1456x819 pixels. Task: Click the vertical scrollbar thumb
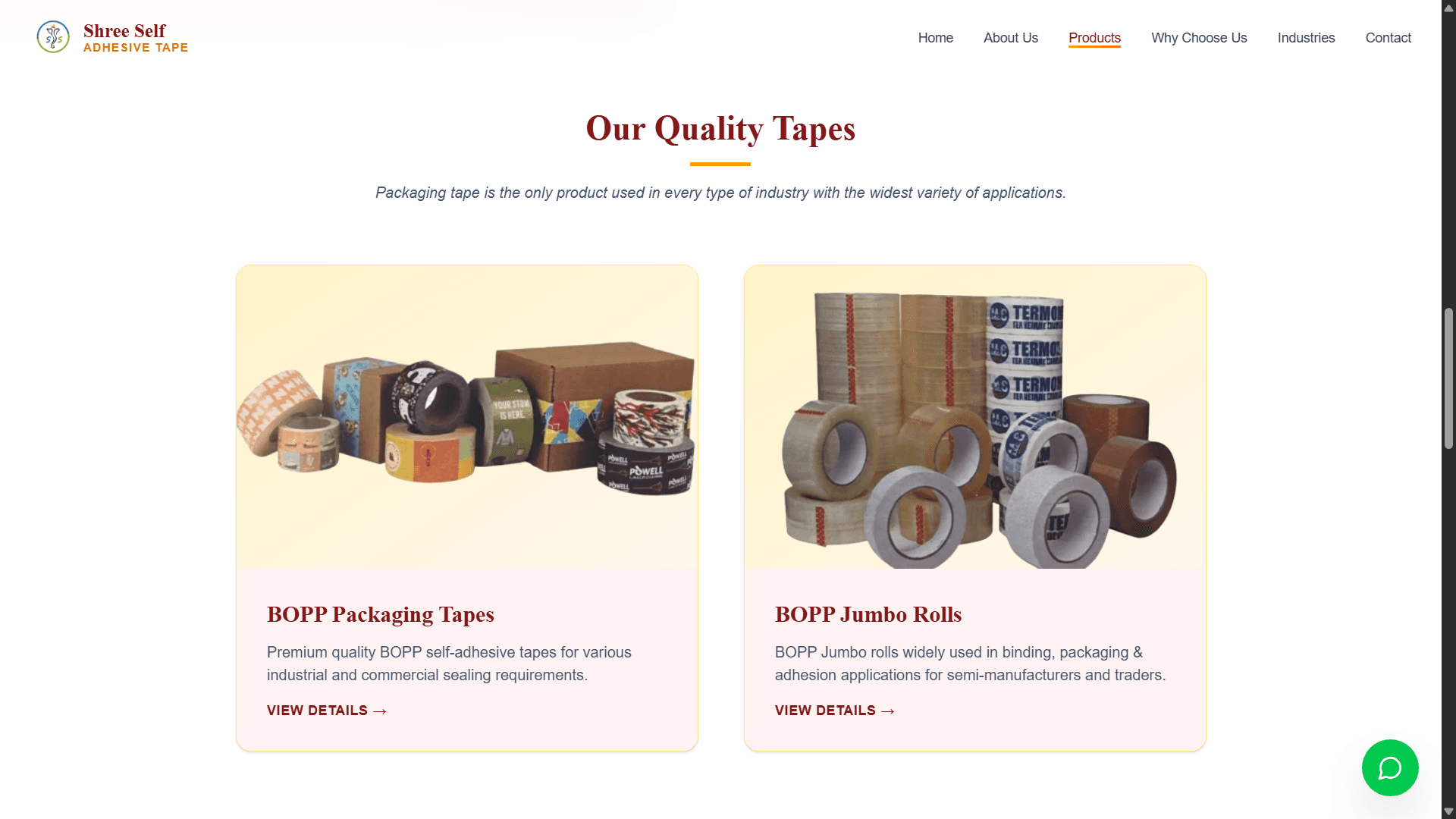(x=1448, y=378)
